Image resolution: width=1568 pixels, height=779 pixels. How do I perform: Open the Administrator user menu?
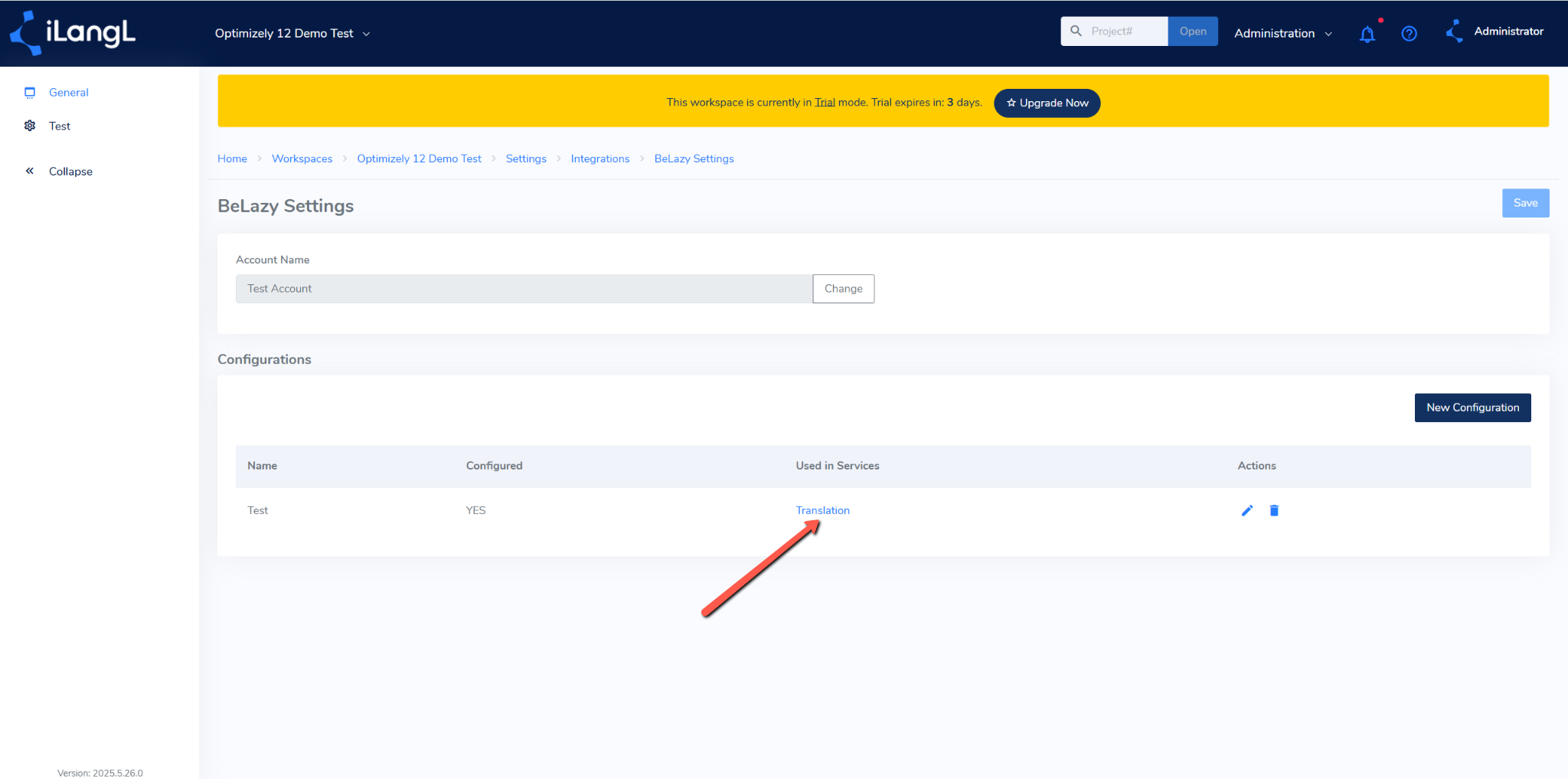[1508, 31]
